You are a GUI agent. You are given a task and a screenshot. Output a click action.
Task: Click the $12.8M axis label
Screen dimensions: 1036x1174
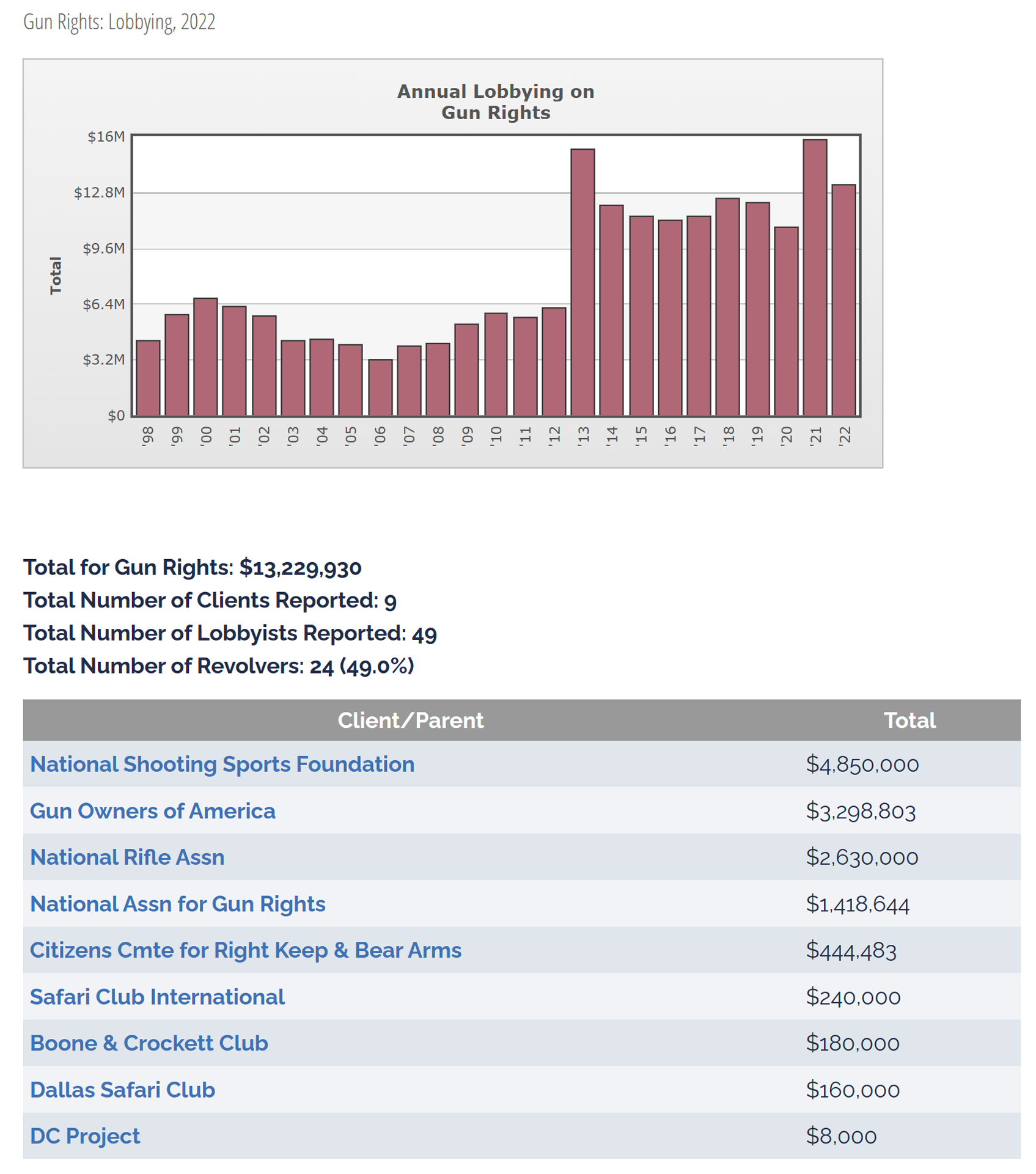tap(100, 193)
